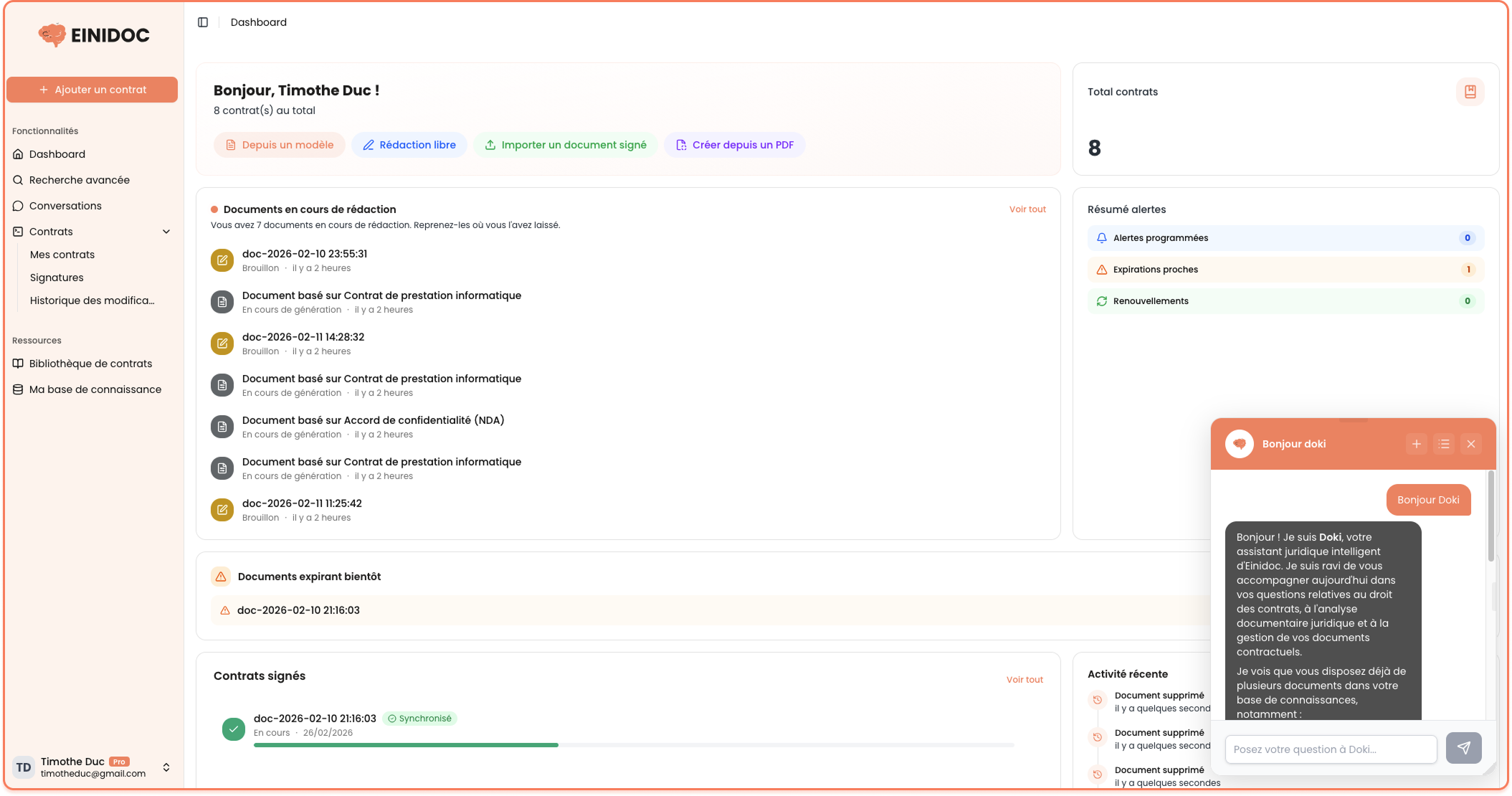
Task: Switch to Mes contrats in the sidebar
Action: click(62, 254)
